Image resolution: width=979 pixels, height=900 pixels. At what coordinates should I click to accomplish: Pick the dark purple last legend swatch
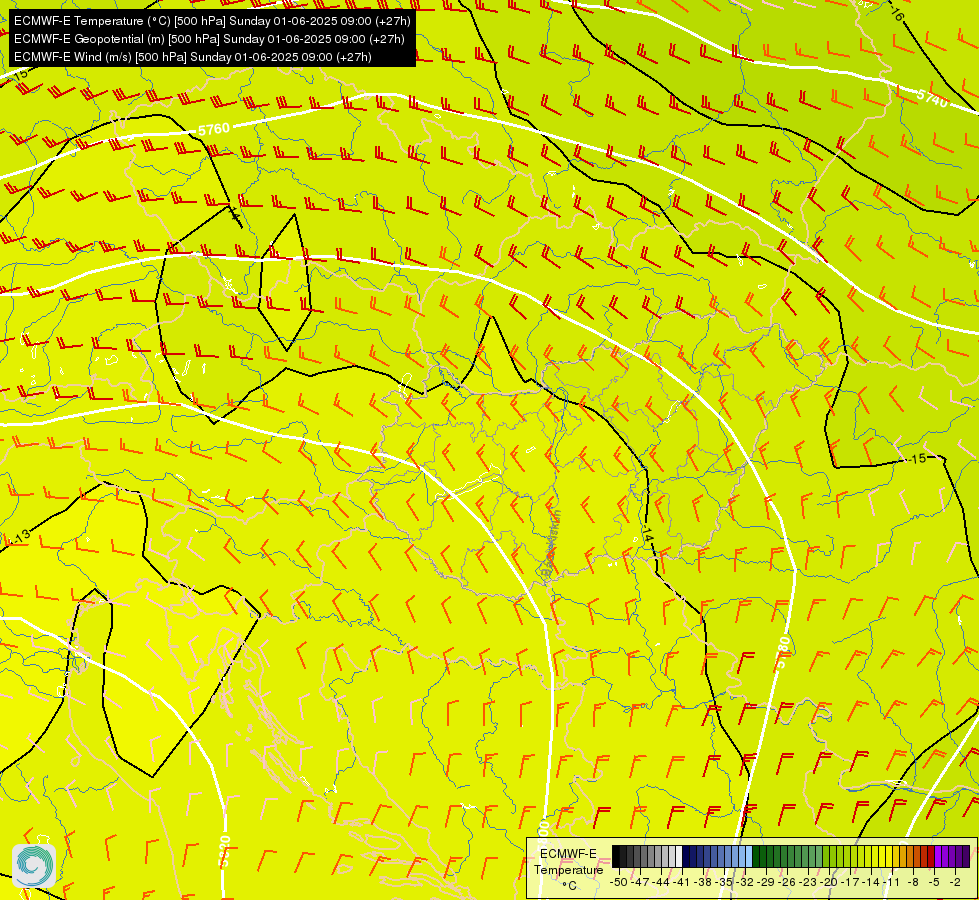coord(966,856)
